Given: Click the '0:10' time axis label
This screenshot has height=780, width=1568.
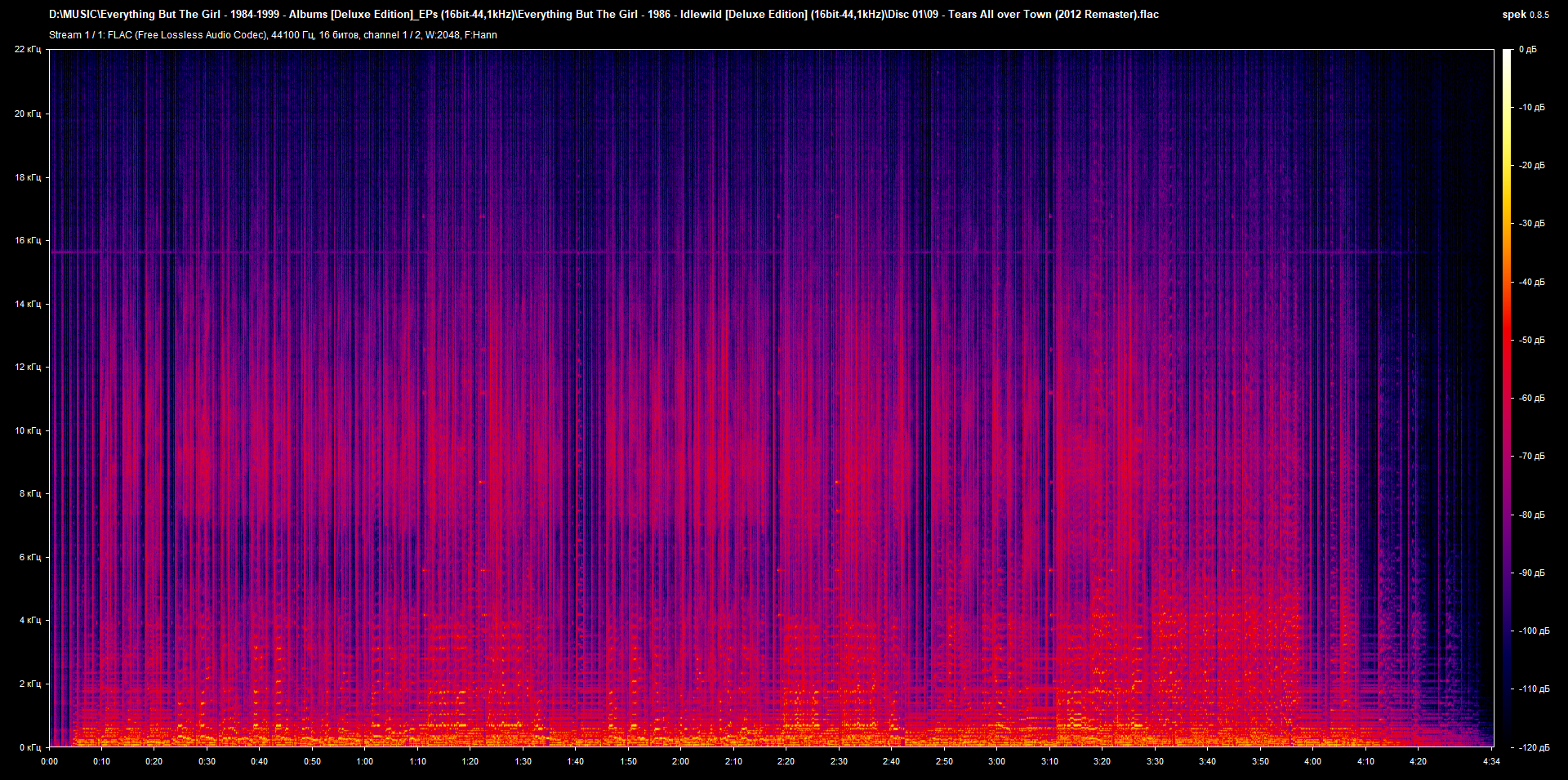Looking at the screenshot, I should point(101,761).
